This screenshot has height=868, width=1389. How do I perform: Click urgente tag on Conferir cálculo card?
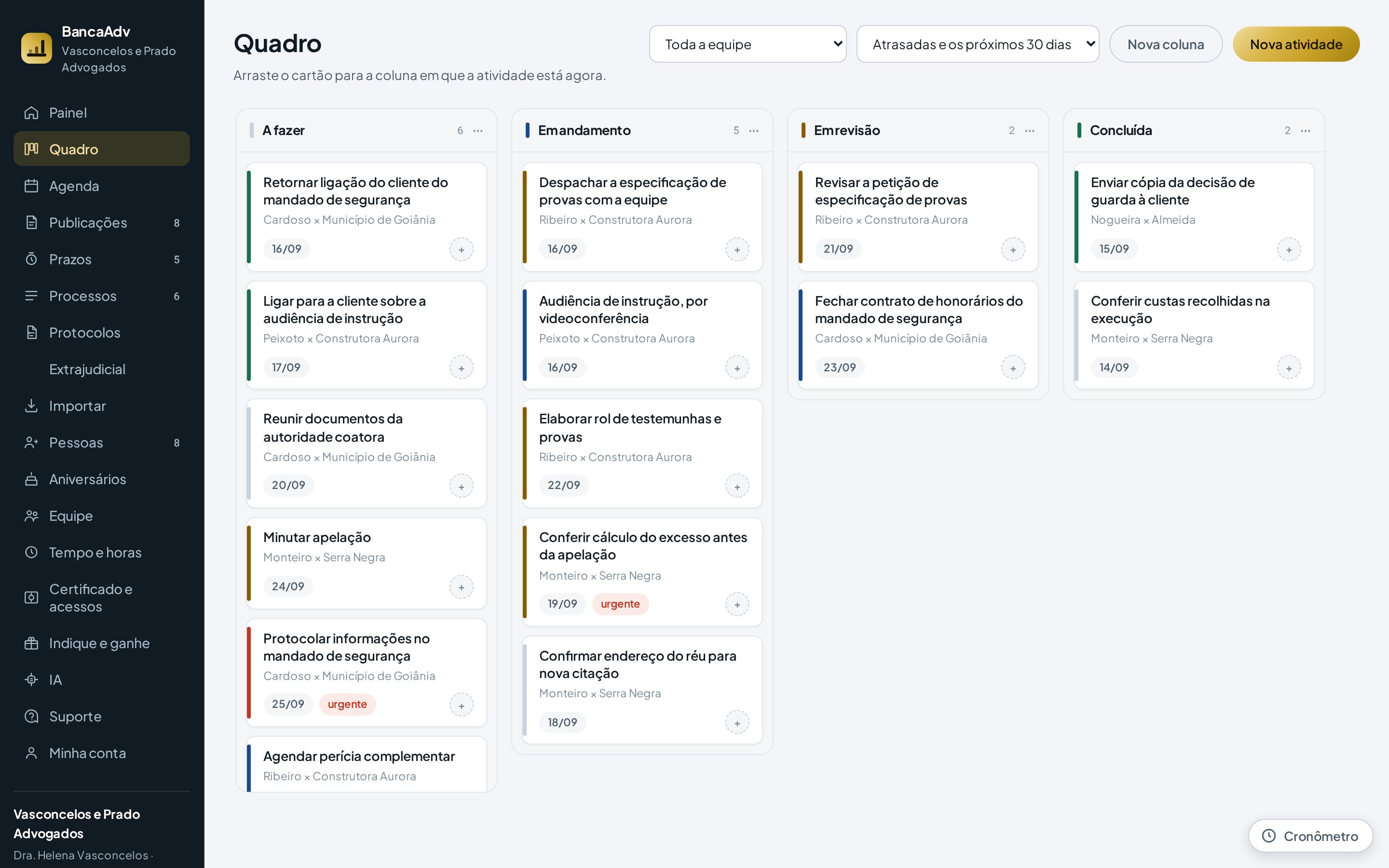click(620, 604)
